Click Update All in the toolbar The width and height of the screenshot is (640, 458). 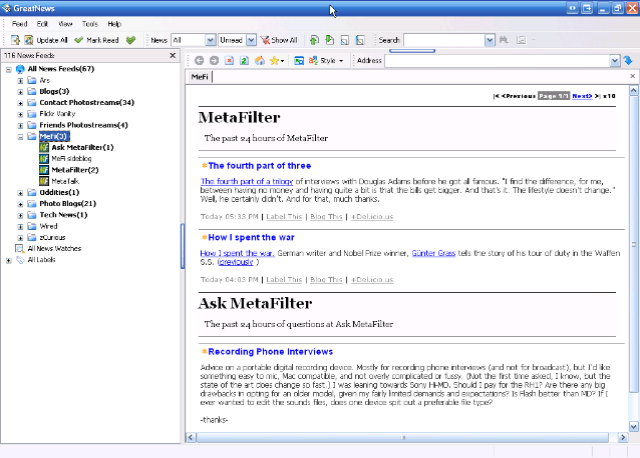point(52,40)
